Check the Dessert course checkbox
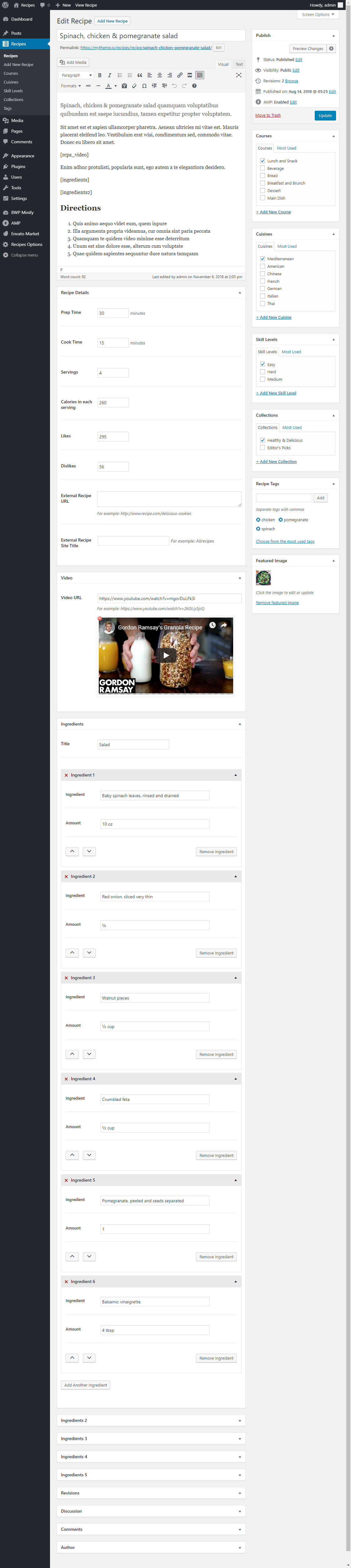This screenshot has width=351, height=1568. pos(262,191)
